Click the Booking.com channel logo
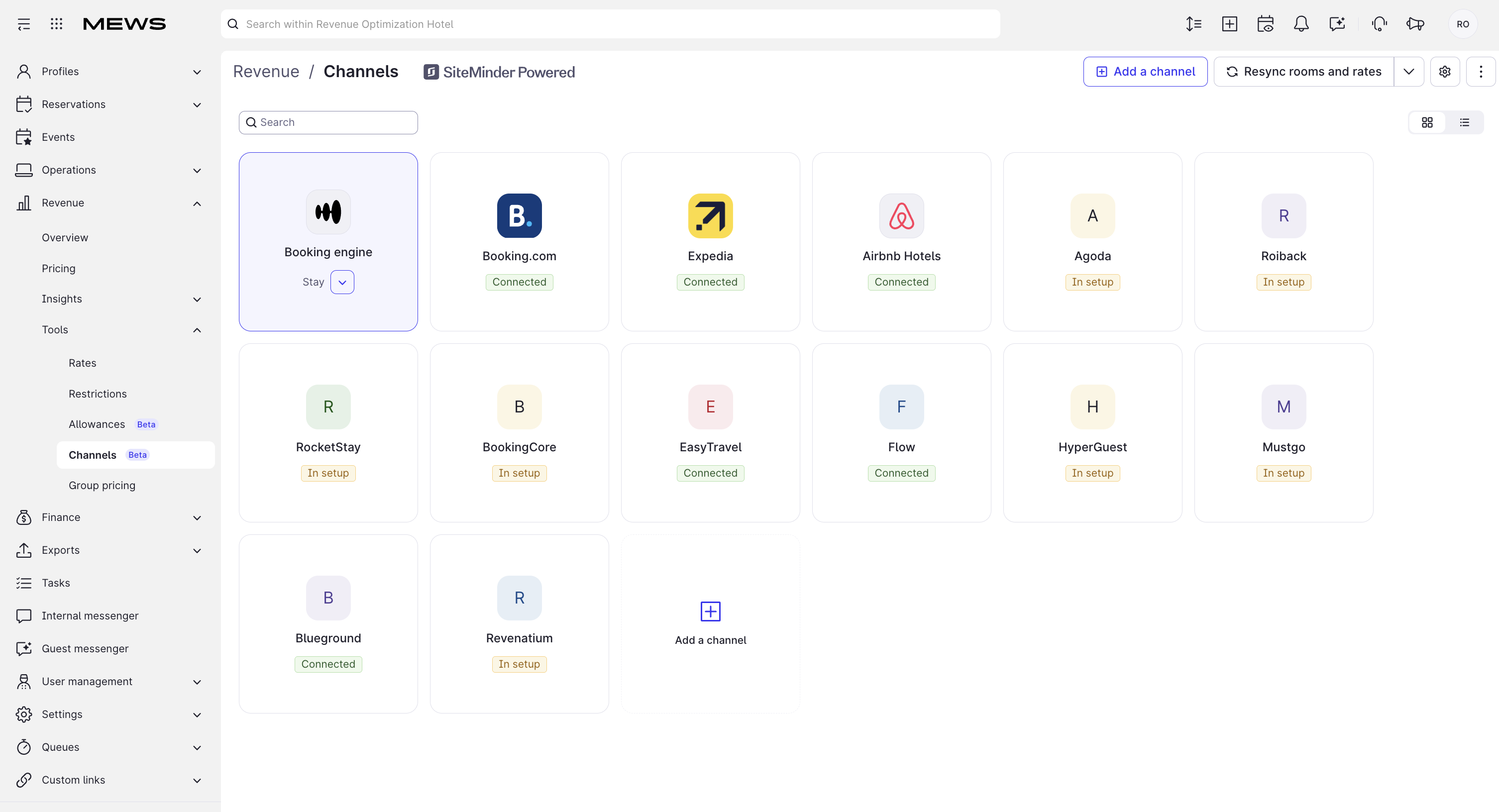Image resolution: width=1499 pixels, height=812 pixels. (x=519, y=216)
